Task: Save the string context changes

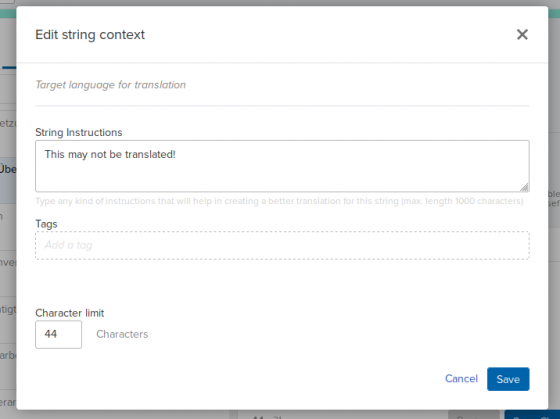Action: [508, 379]
